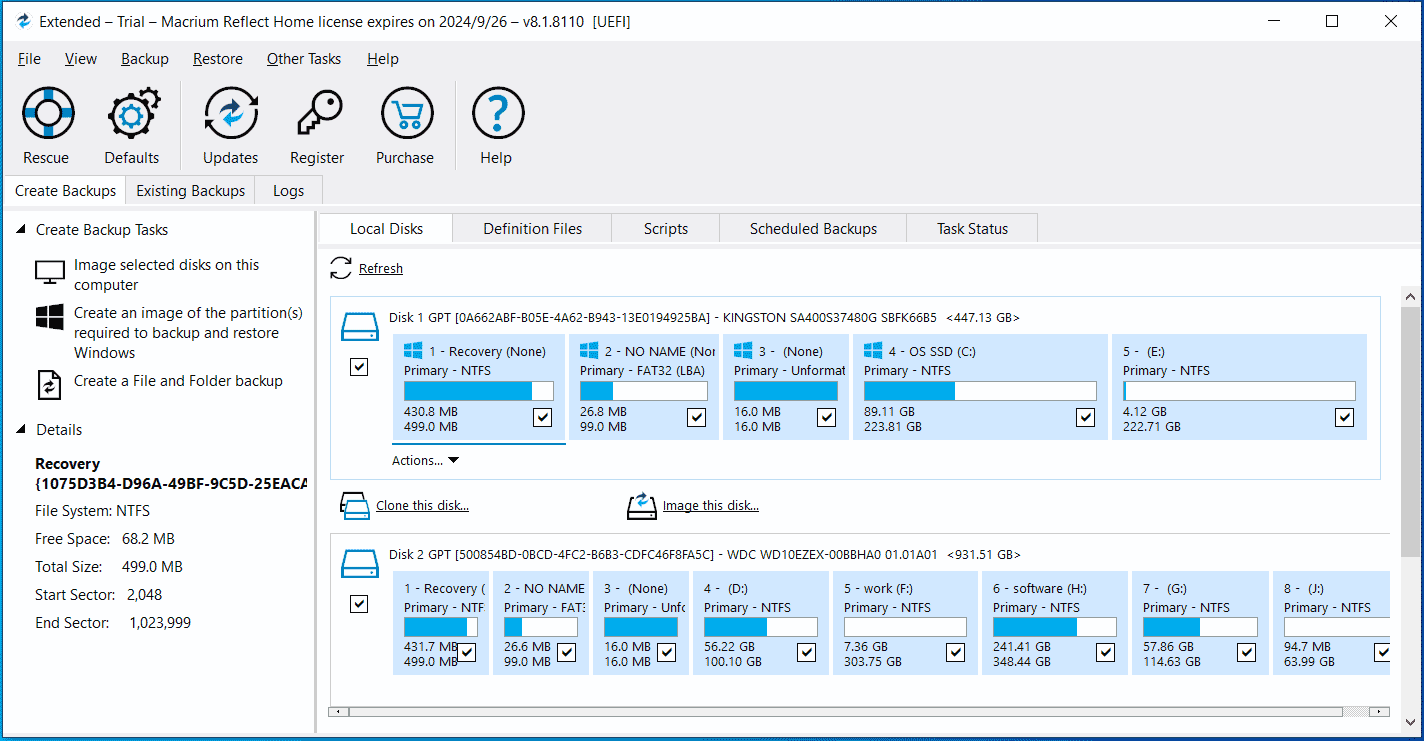
Task: Click the Purchase shopping cart icon
Action: [x=405, y=113]
